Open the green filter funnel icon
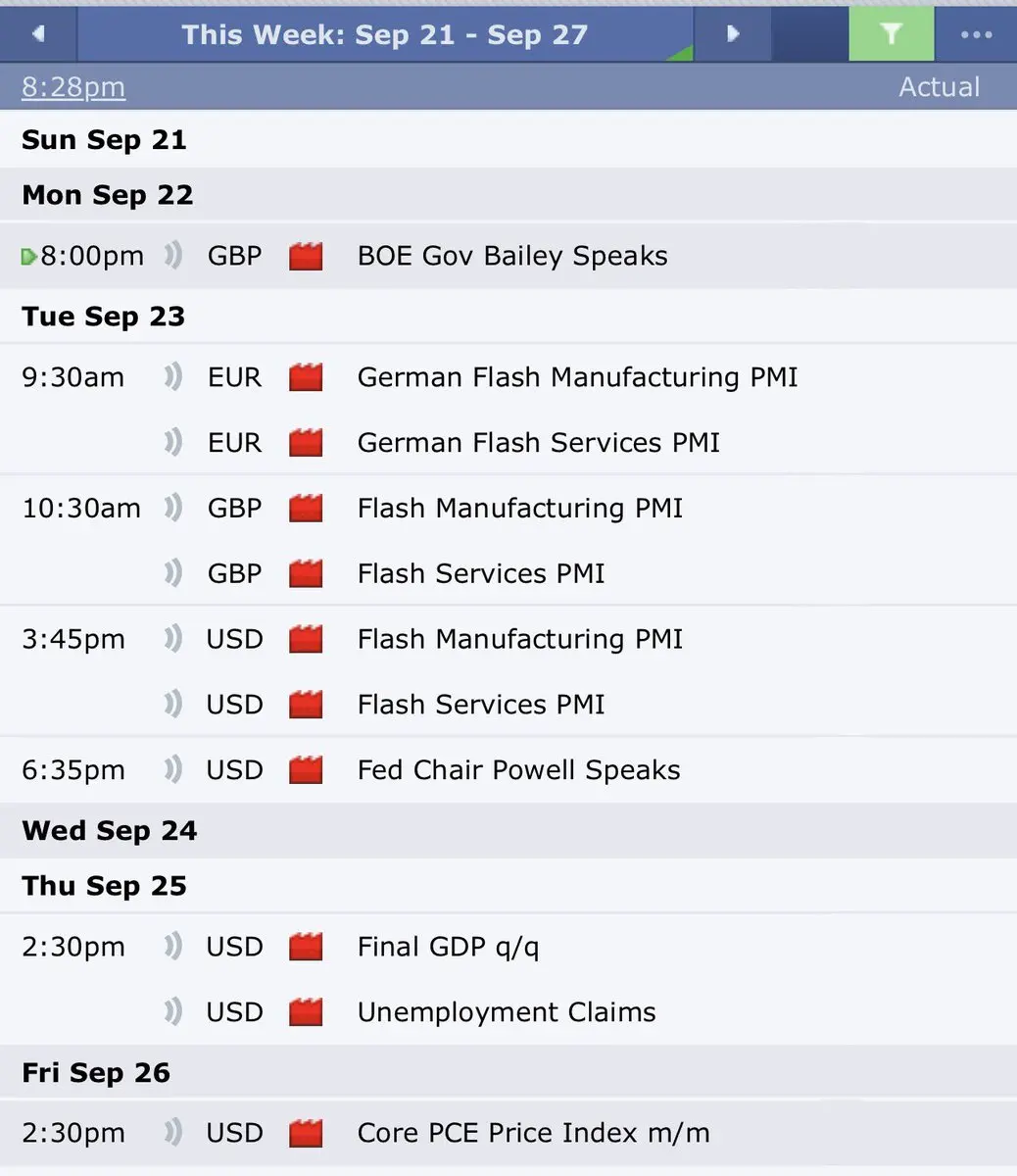 click(890, 34)
